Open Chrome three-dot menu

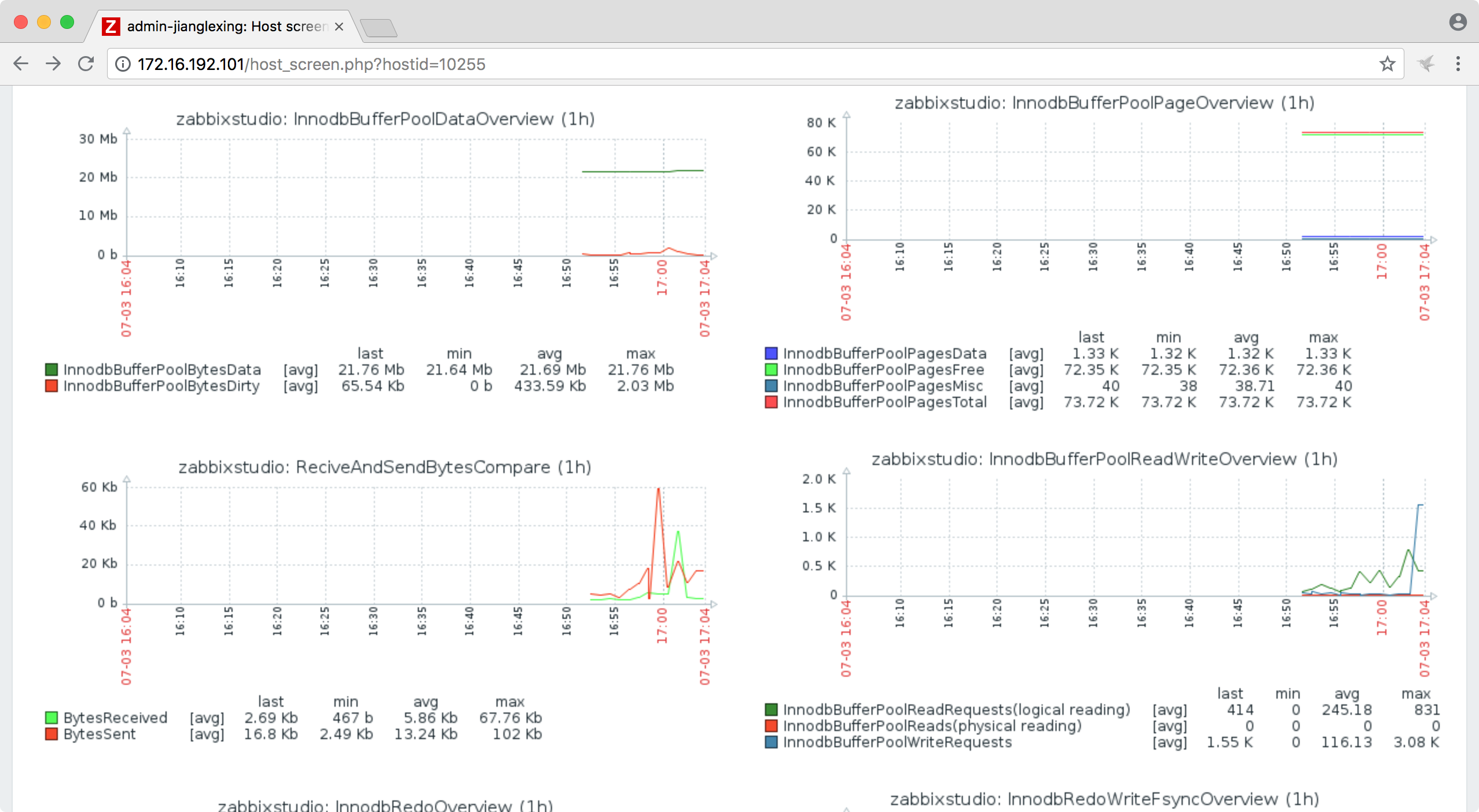point(1458,64)
